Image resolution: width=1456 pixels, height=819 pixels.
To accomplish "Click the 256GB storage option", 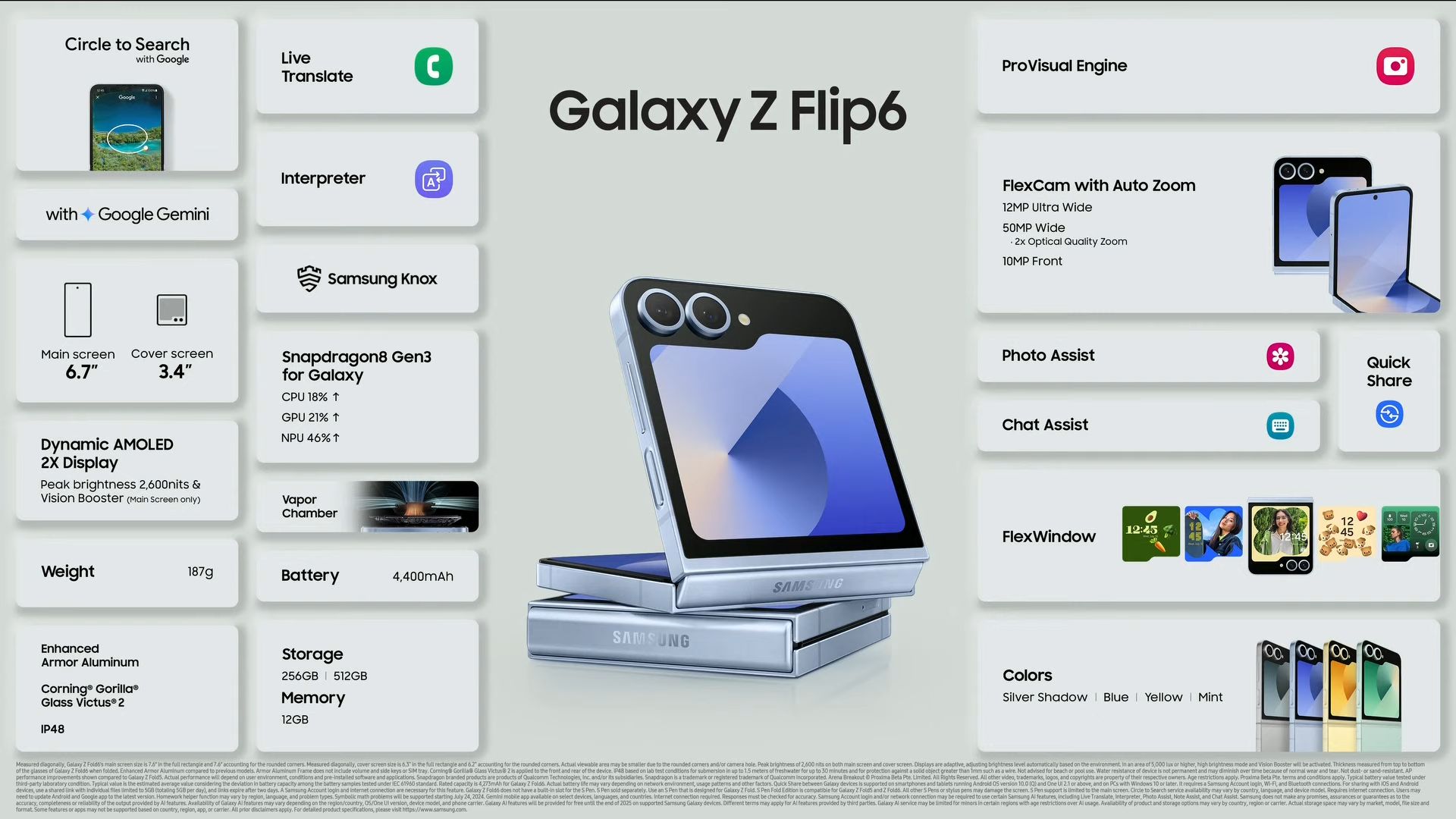I will tap(300, 676).
